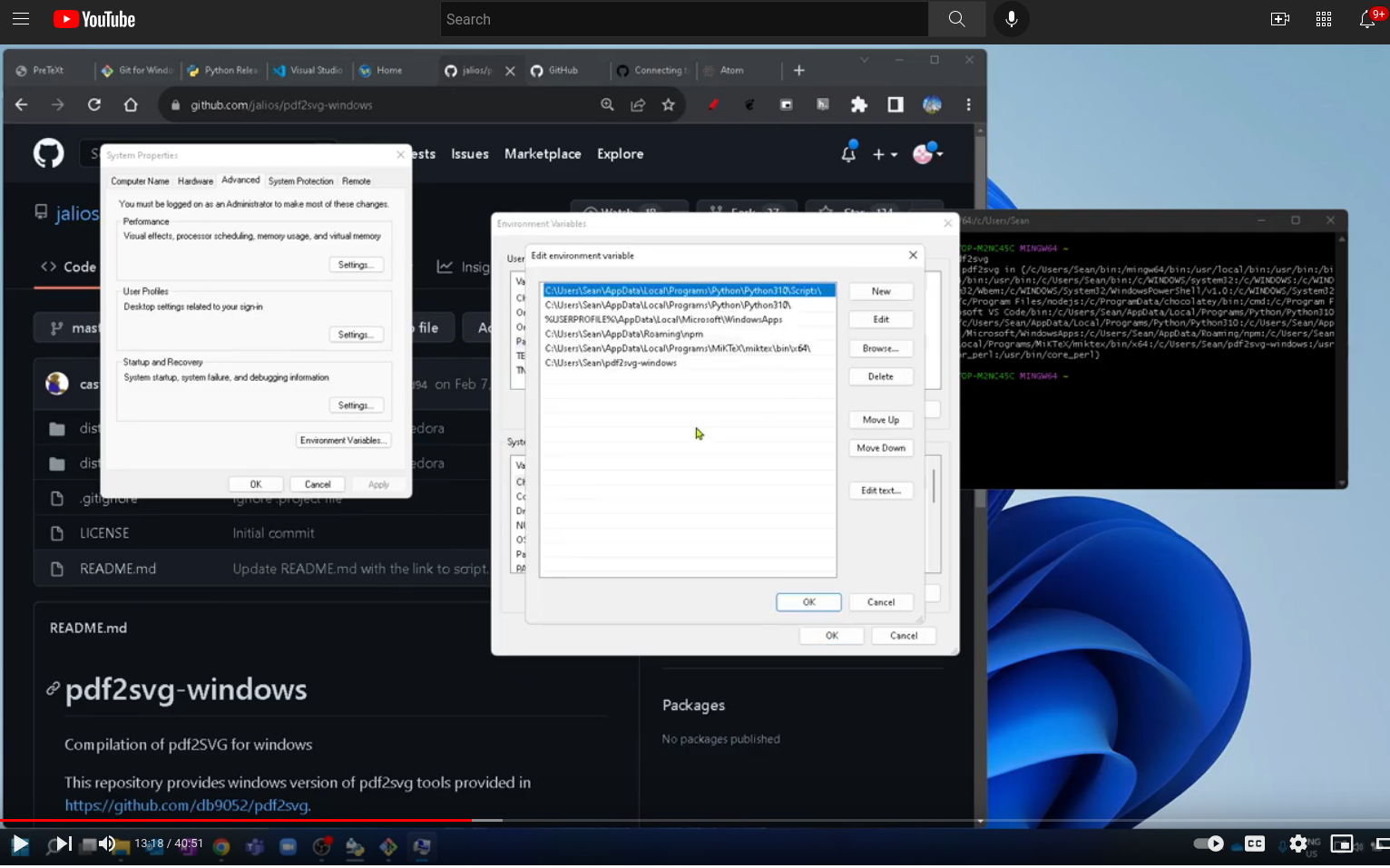Mute the video with the speaker icon
This screenshot has height=868, width=1390.
tap(107, 844)
